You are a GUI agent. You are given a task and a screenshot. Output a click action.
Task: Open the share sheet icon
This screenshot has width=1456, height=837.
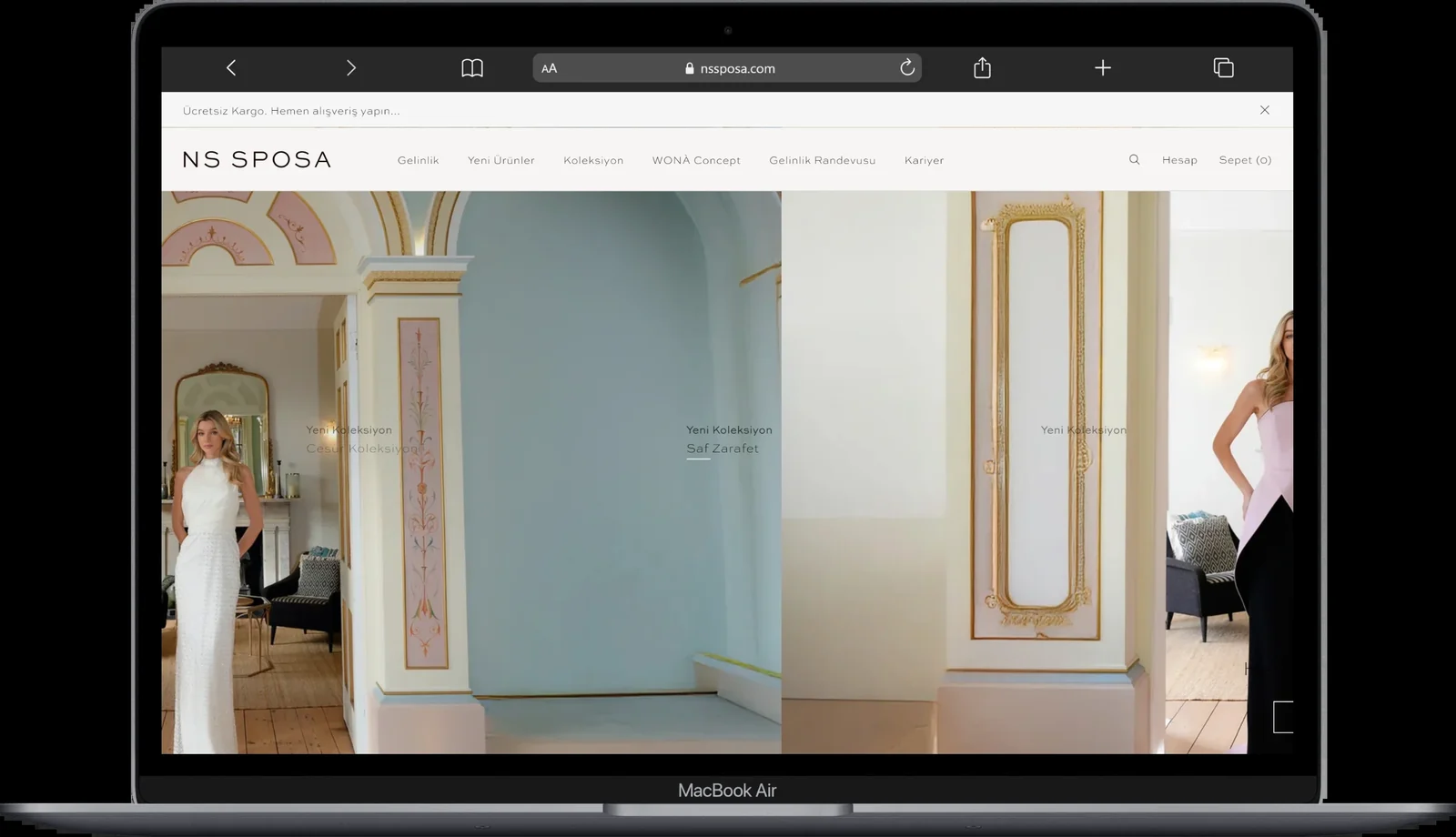pyautogui.click(x=982, y=67)
